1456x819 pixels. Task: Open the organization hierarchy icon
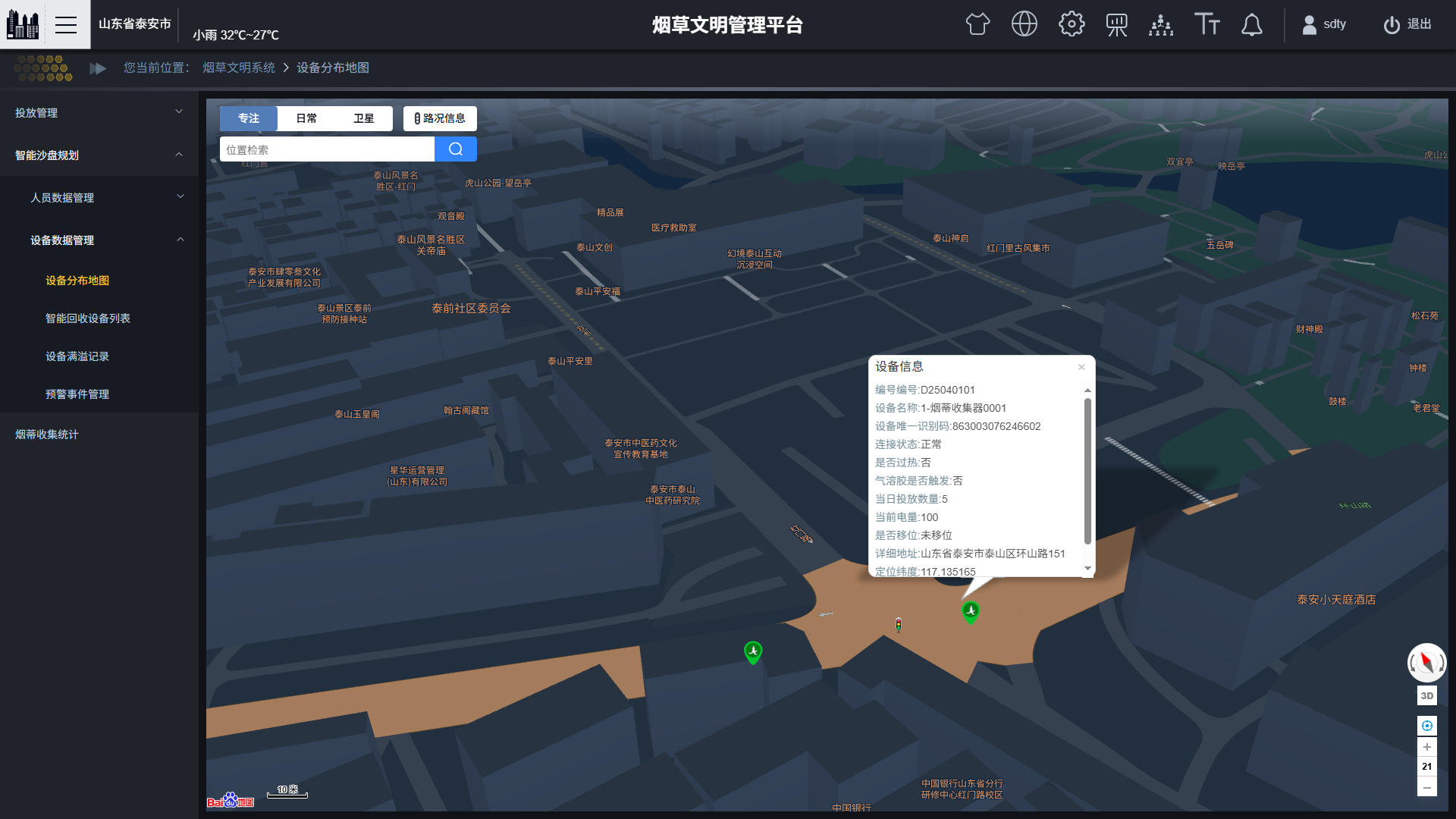tap(1160, 25)
